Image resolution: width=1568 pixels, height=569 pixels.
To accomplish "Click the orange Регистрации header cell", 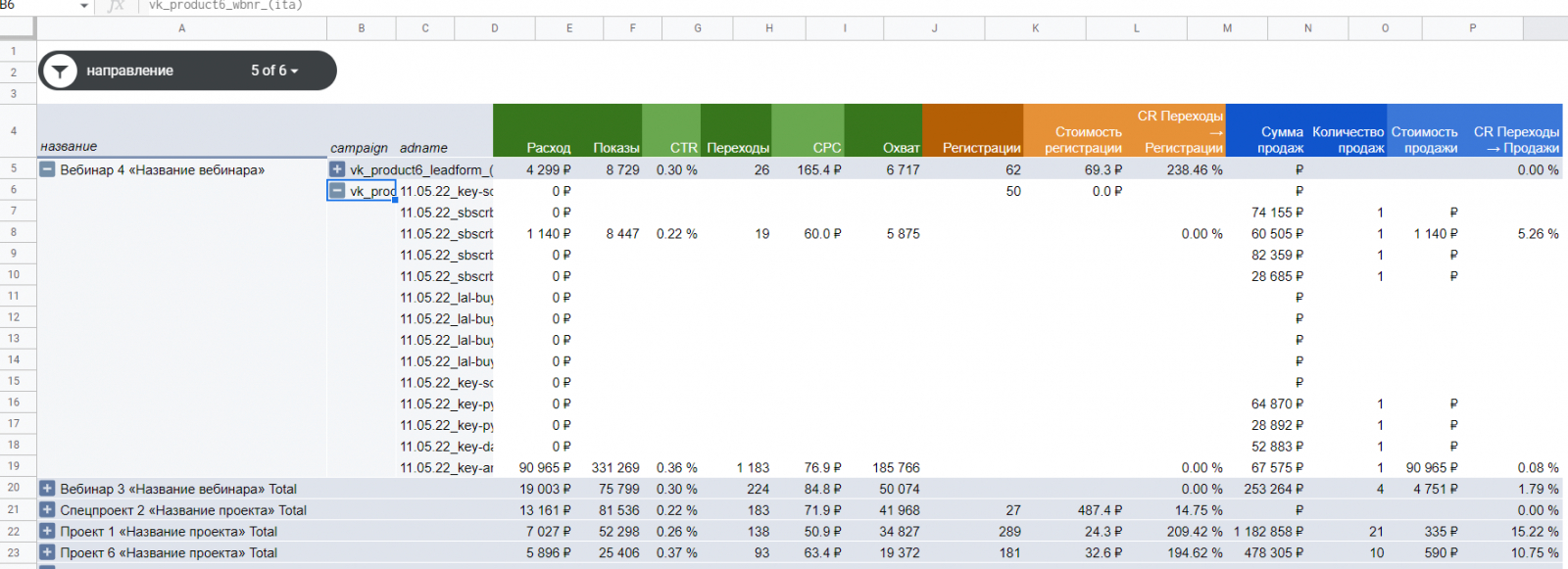I will click(972, 131).
